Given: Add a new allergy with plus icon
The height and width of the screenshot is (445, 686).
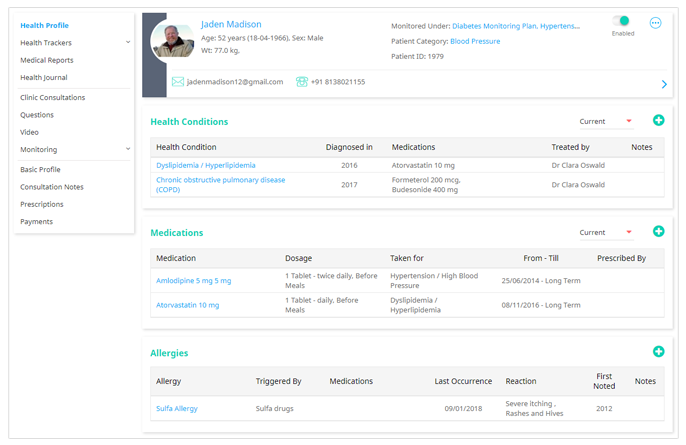Looking at the screenshot, I should point(658,351).
